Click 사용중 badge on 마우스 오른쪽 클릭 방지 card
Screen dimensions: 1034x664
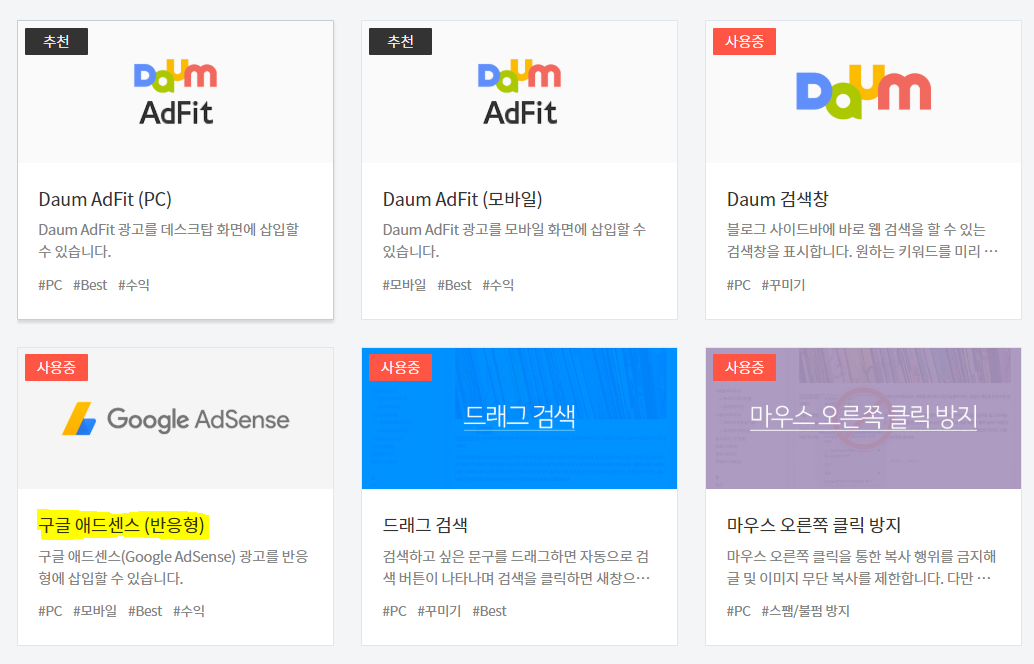coord(745,367)
